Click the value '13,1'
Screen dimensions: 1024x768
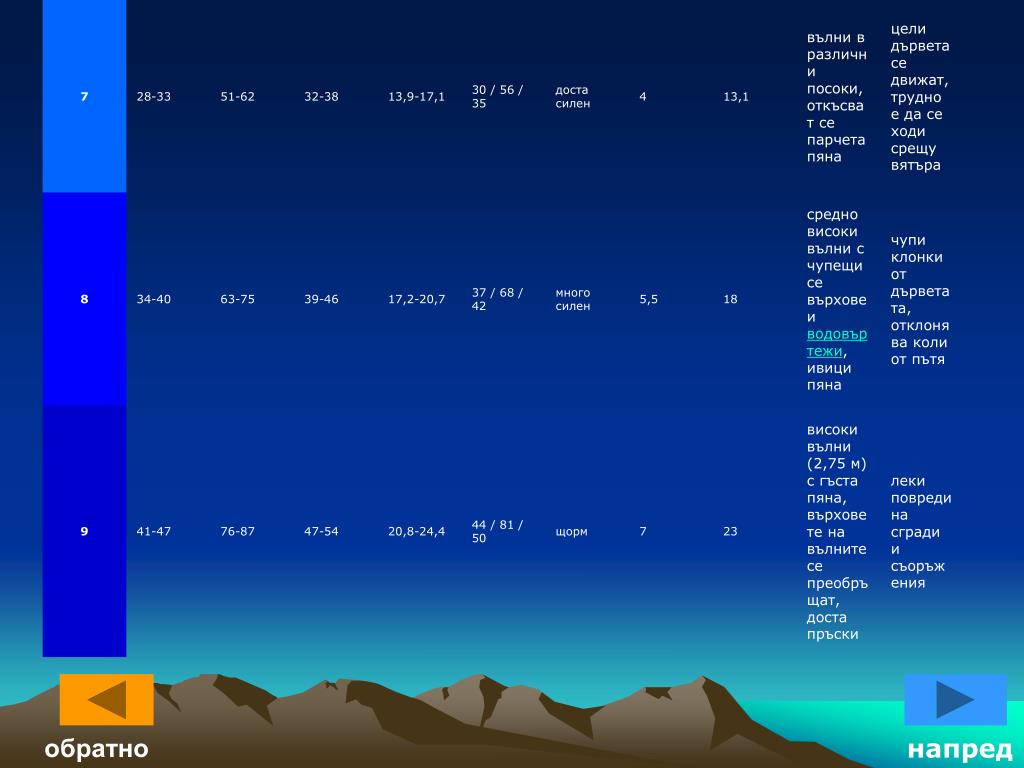point(736,97)
